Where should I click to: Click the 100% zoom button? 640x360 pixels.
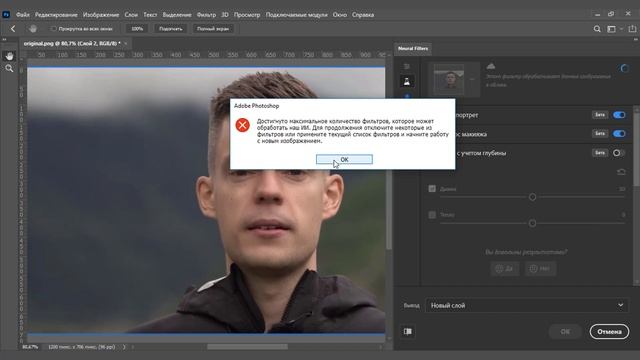coord(137,29)
